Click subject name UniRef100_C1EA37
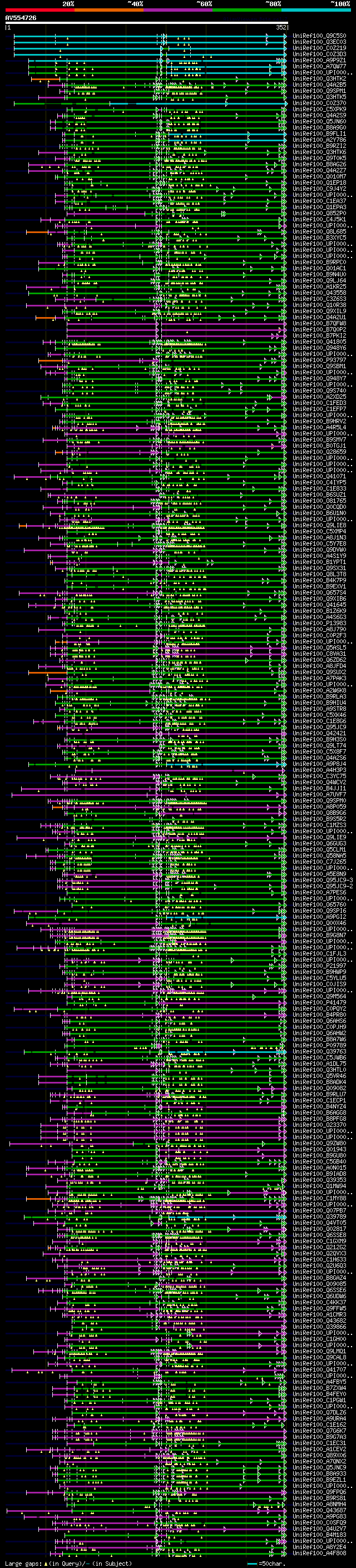The width and height of the screenshot is (356, 1568). 319,201
